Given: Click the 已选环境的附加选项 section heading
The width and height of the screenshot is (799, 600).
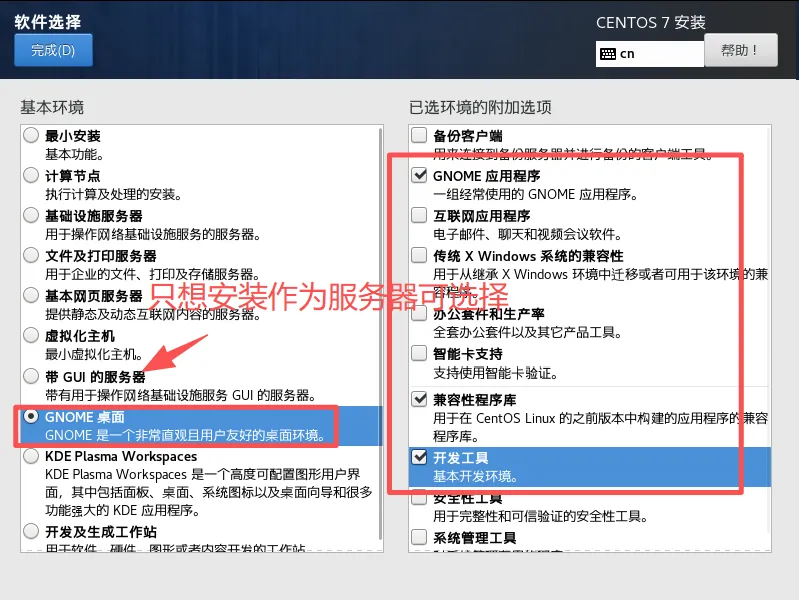Looking at the screenshot, I should point(480,107).
